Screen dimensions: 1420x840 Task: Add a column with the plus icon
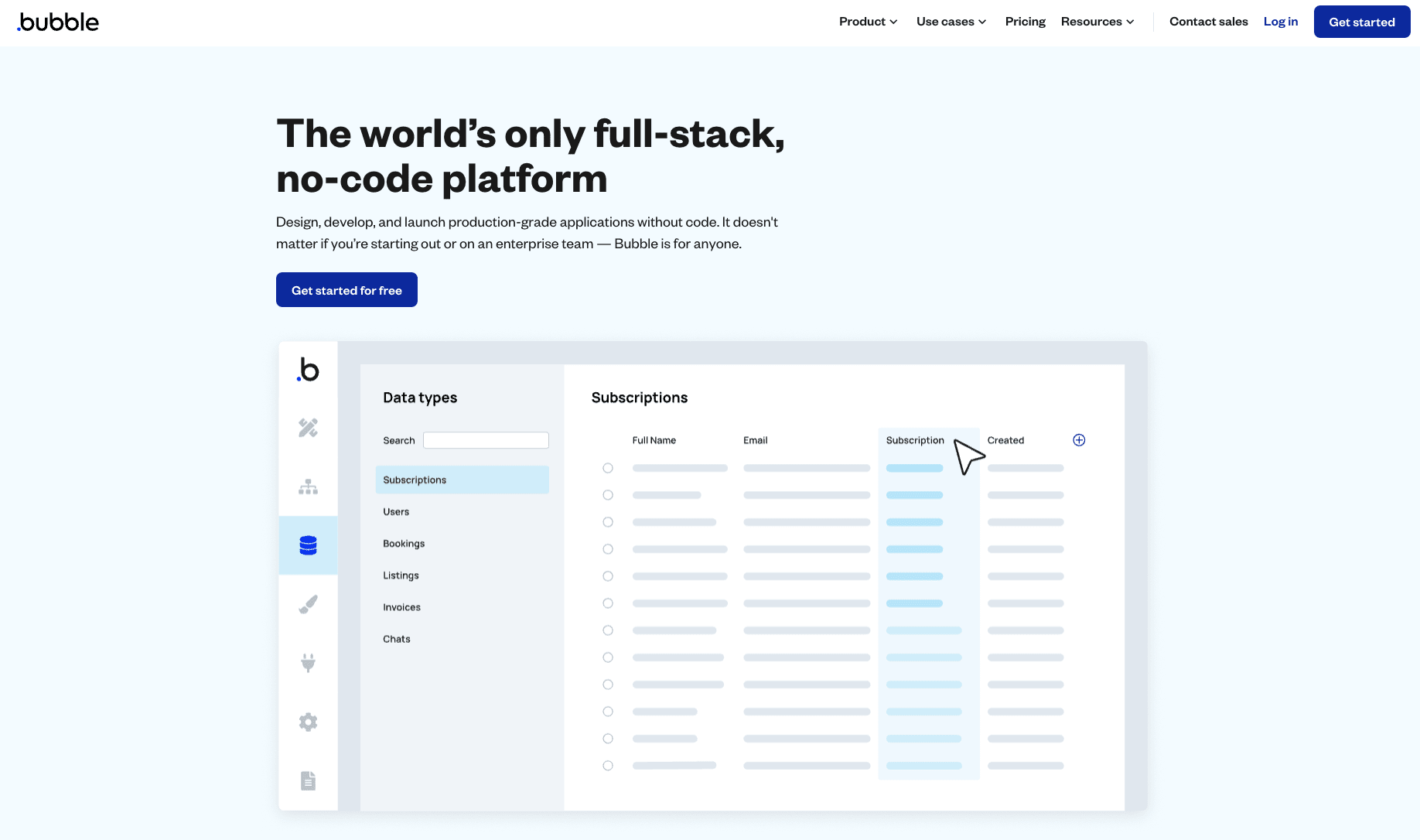pyautogui.click(x=1079, y=440)
